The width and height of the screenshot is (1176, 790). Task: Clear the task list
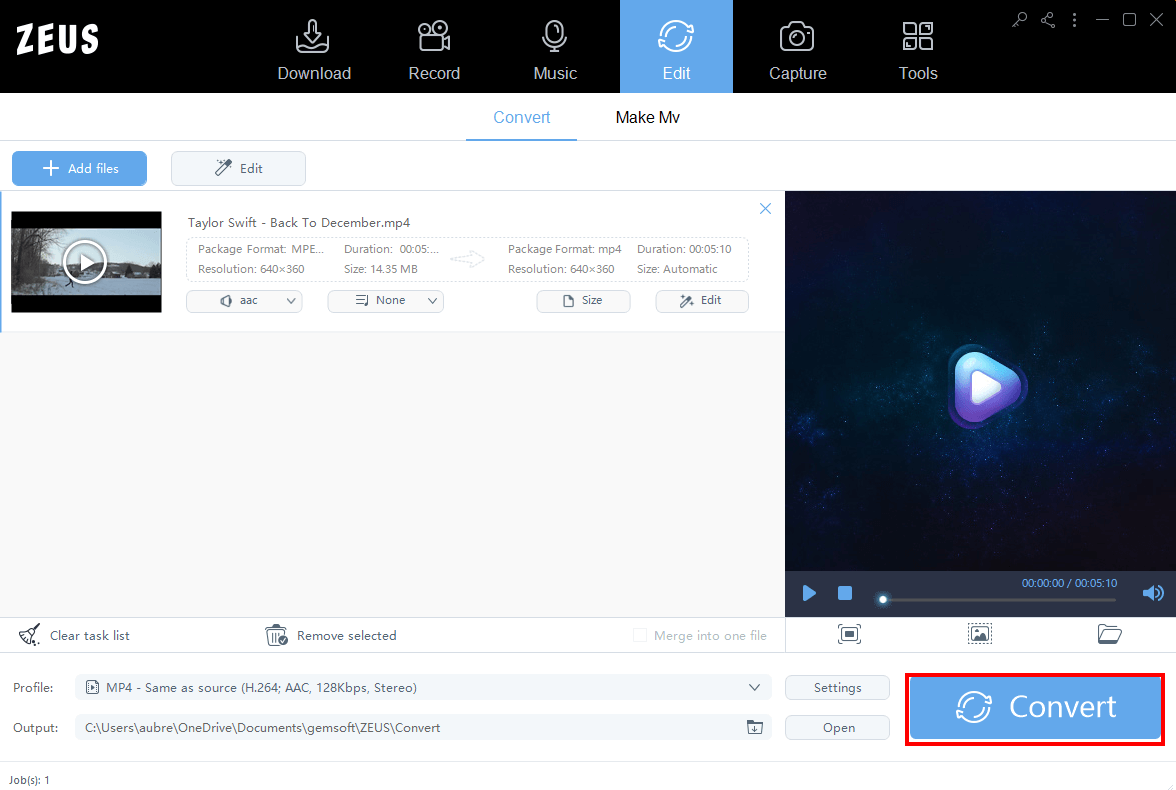[74, 635]
